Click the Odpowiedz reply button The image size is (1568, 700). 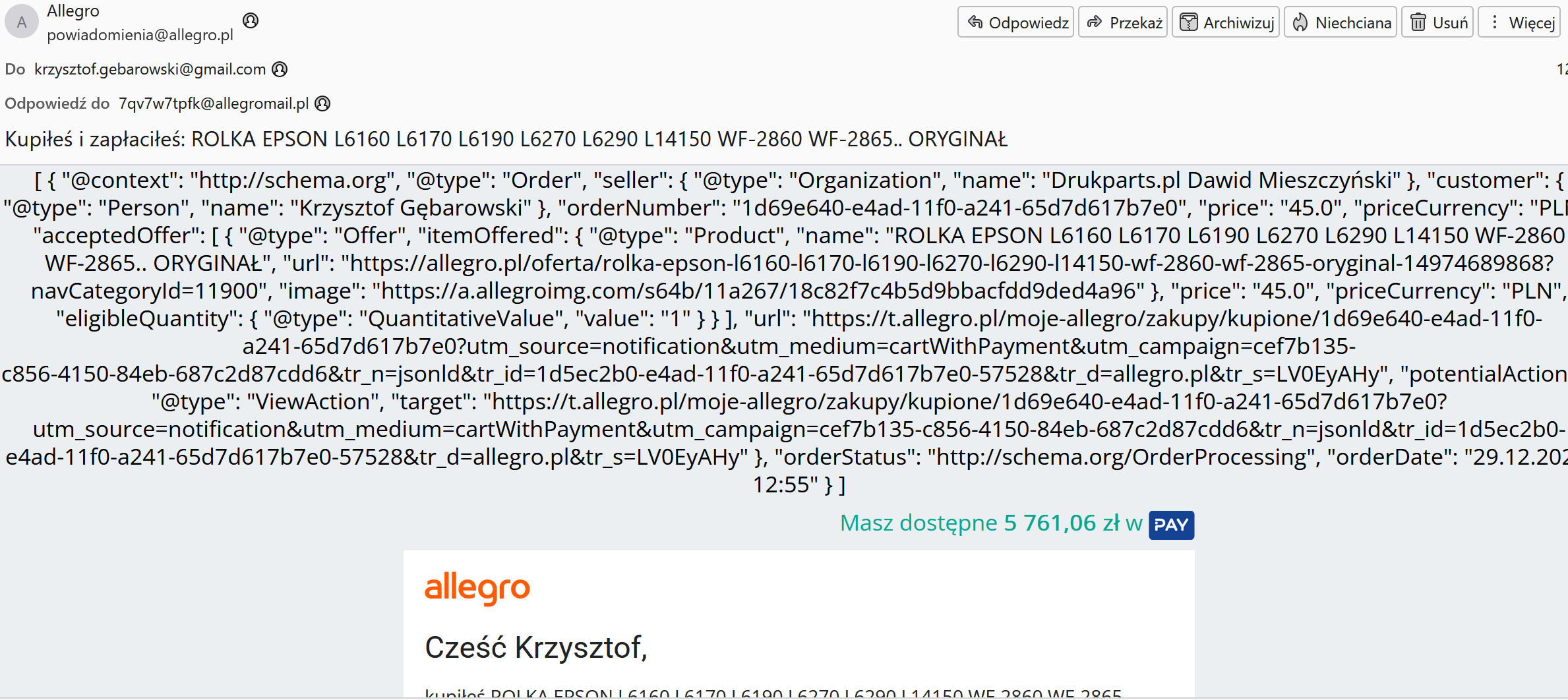(x=1015, y=23)
